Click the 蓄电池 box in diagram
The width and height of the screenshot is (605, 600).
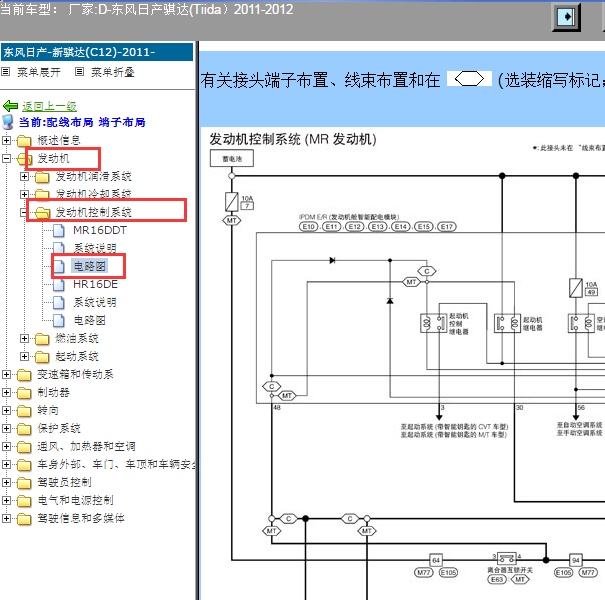point(232,158)
